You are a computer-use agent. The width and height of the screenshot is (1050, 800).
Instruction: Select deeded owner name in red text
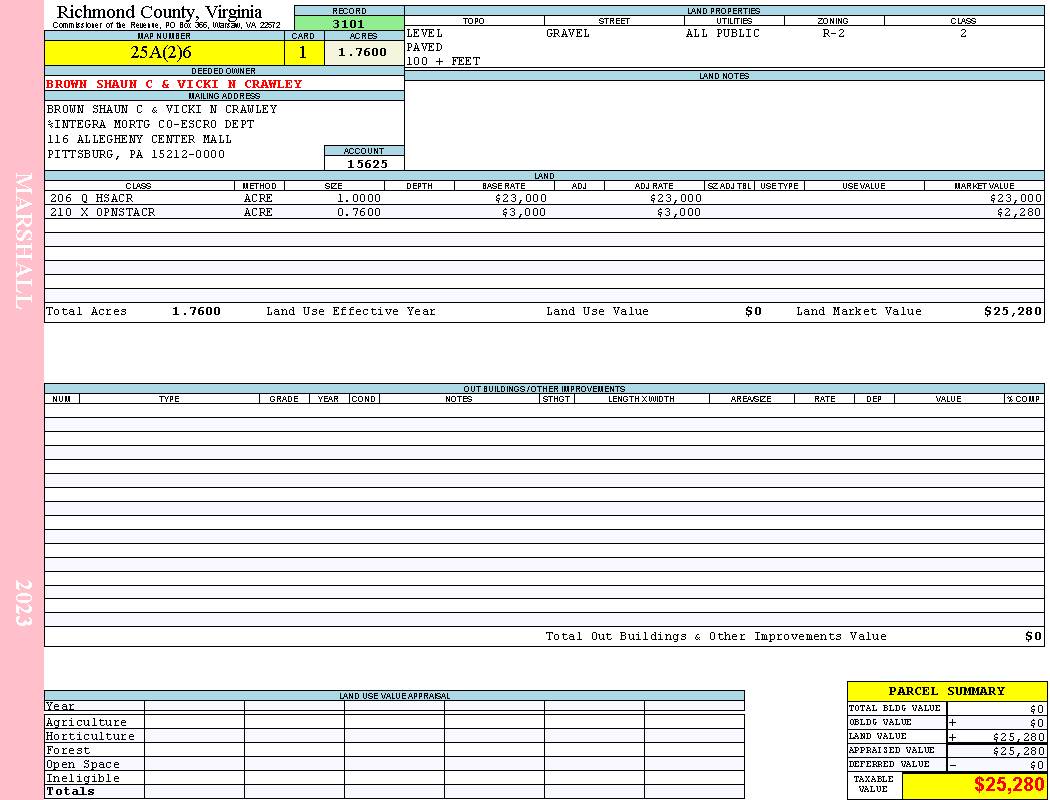[x=174, y=84]
